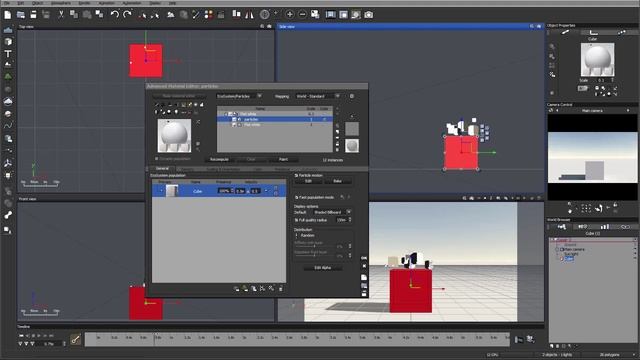The width and height of the screenshot is (640, 360).
Task: Click the third World Browser tab icon
Action: [604, 227]
